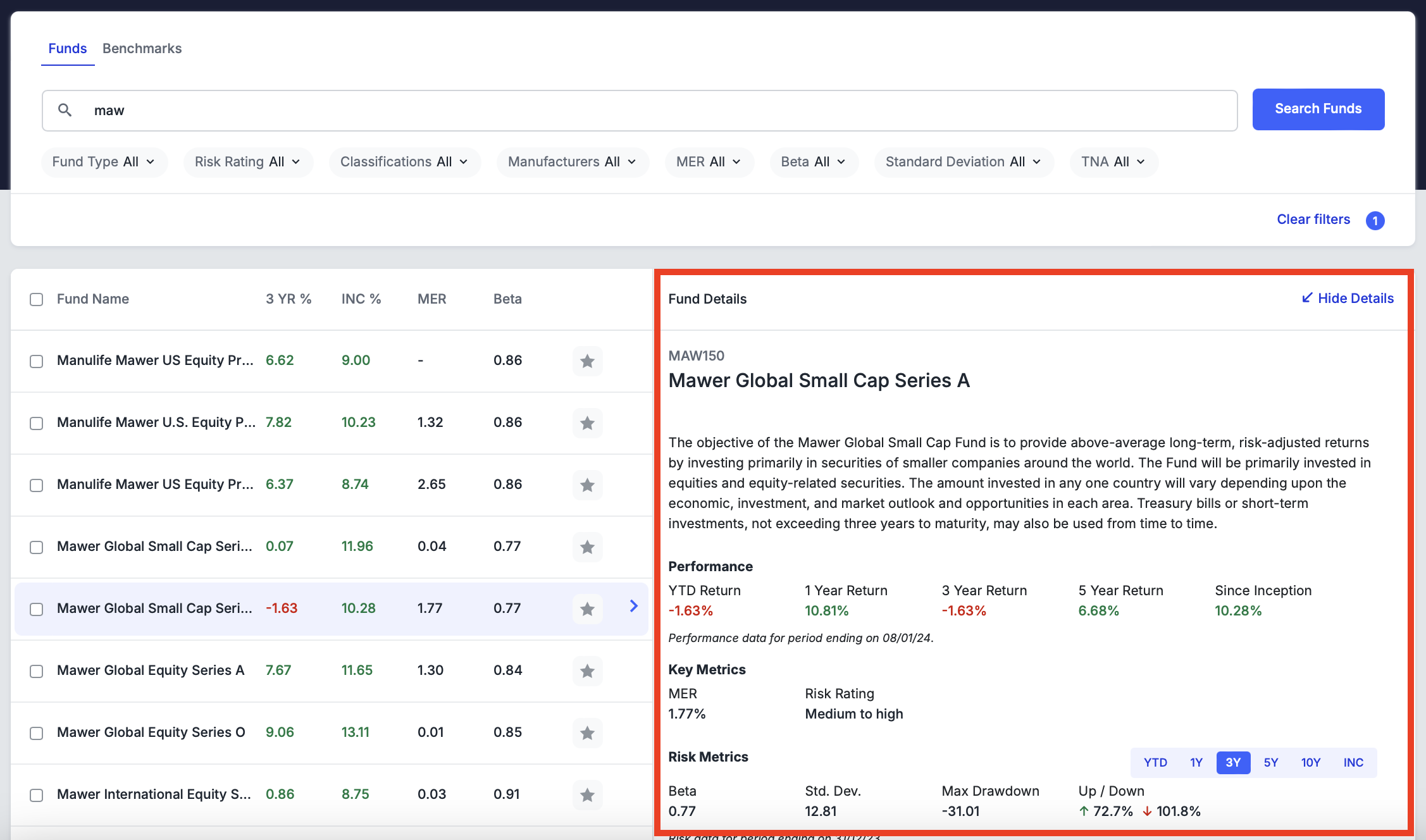Sort by the MER column header

click(432, 299)
